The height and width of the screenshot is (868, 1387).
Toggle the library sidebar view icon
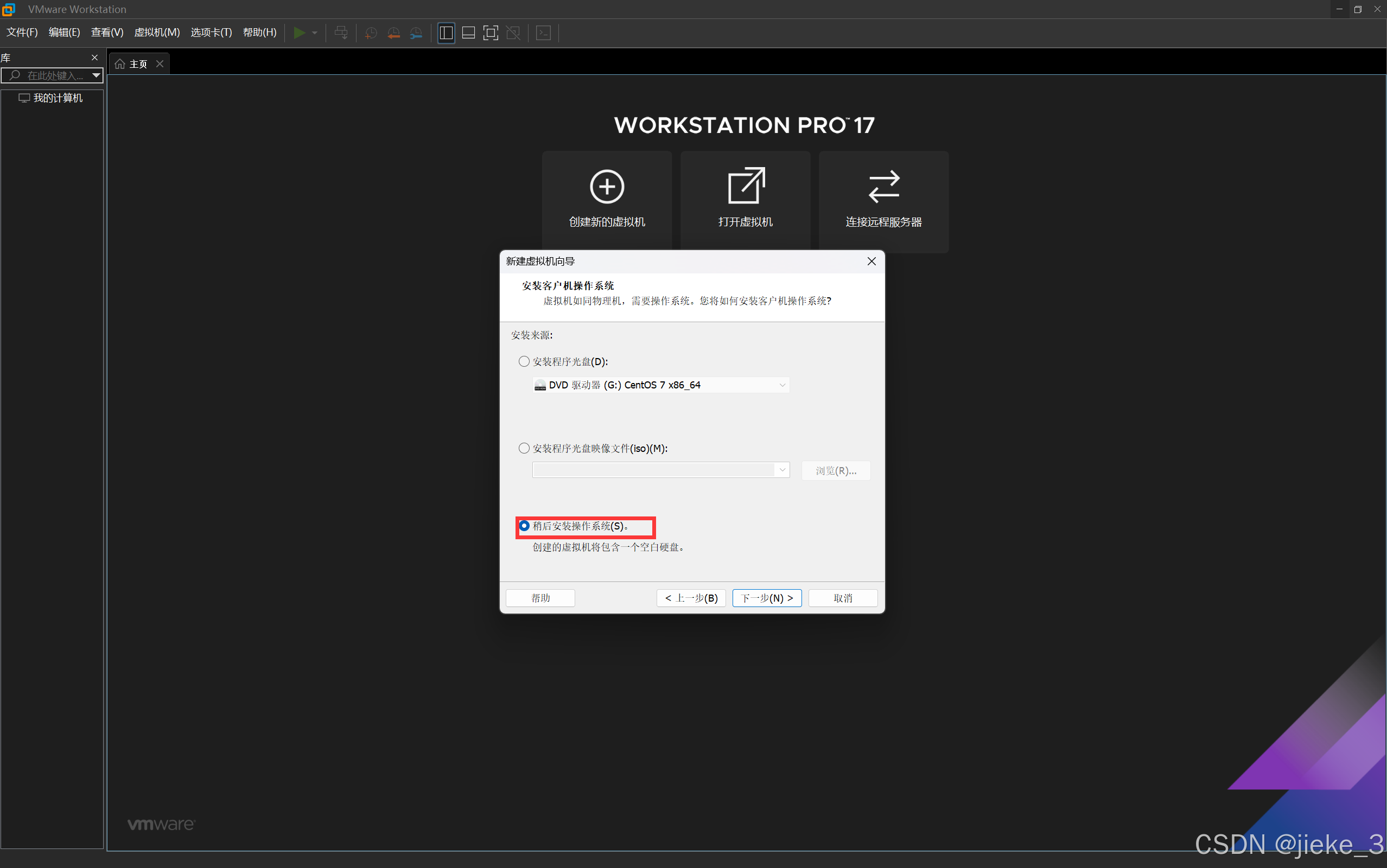click(x=446, y=33)
